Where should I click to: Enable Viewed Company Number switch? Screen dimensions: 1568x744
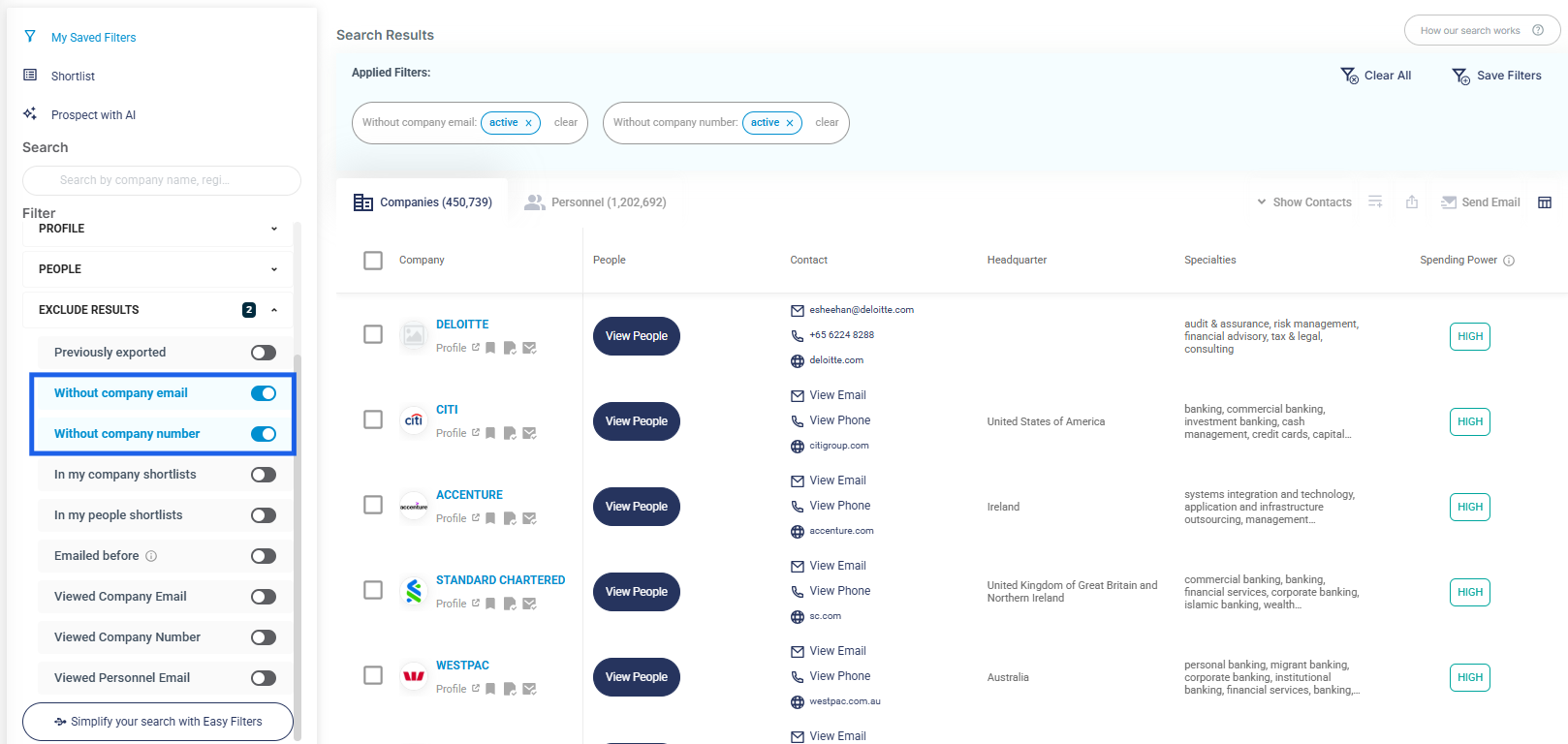click(264, 637)
